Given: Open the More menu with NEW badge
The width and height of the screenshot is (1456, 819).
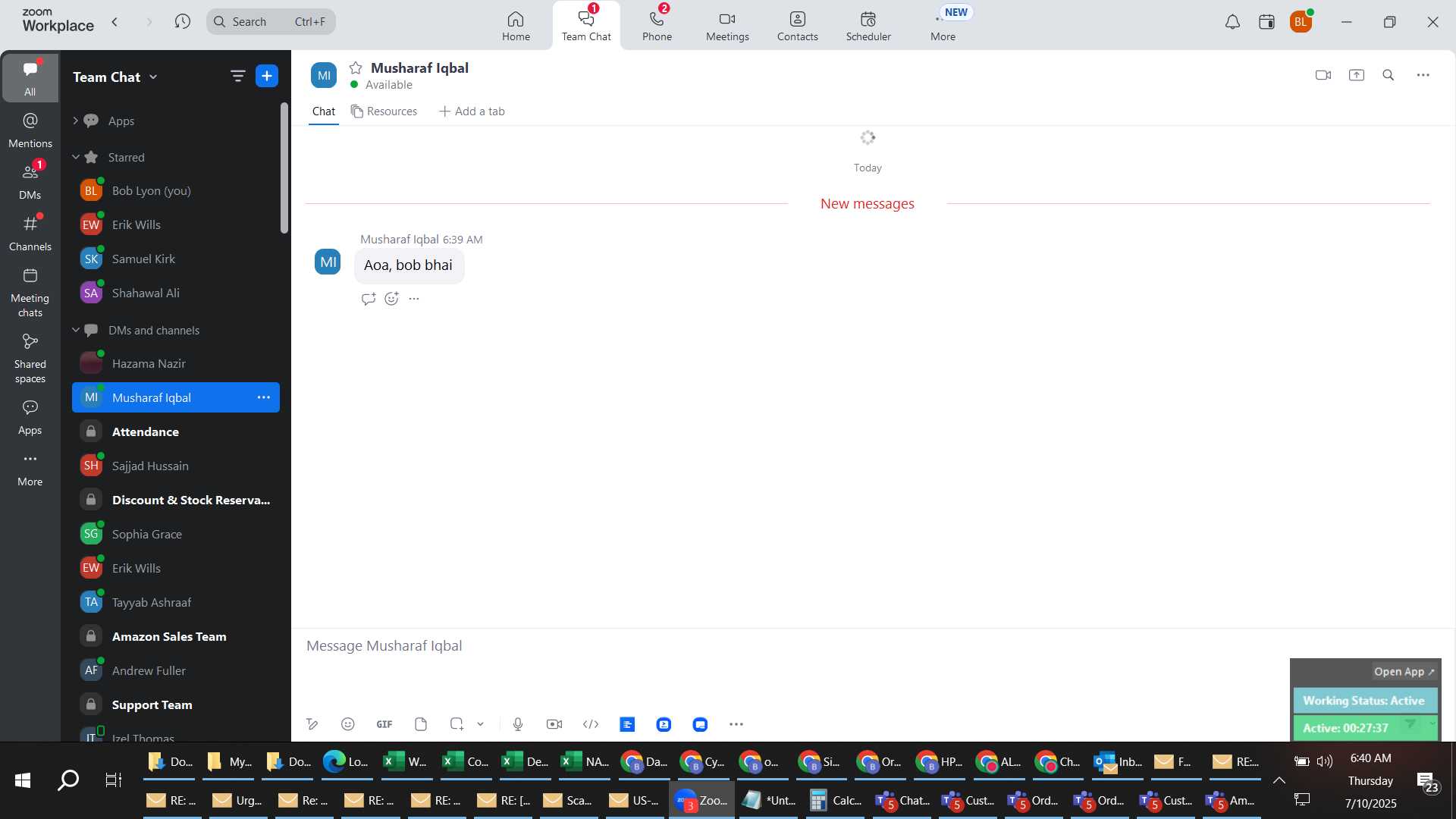Looking at the screenshot, I should click(x=943, y=25).
